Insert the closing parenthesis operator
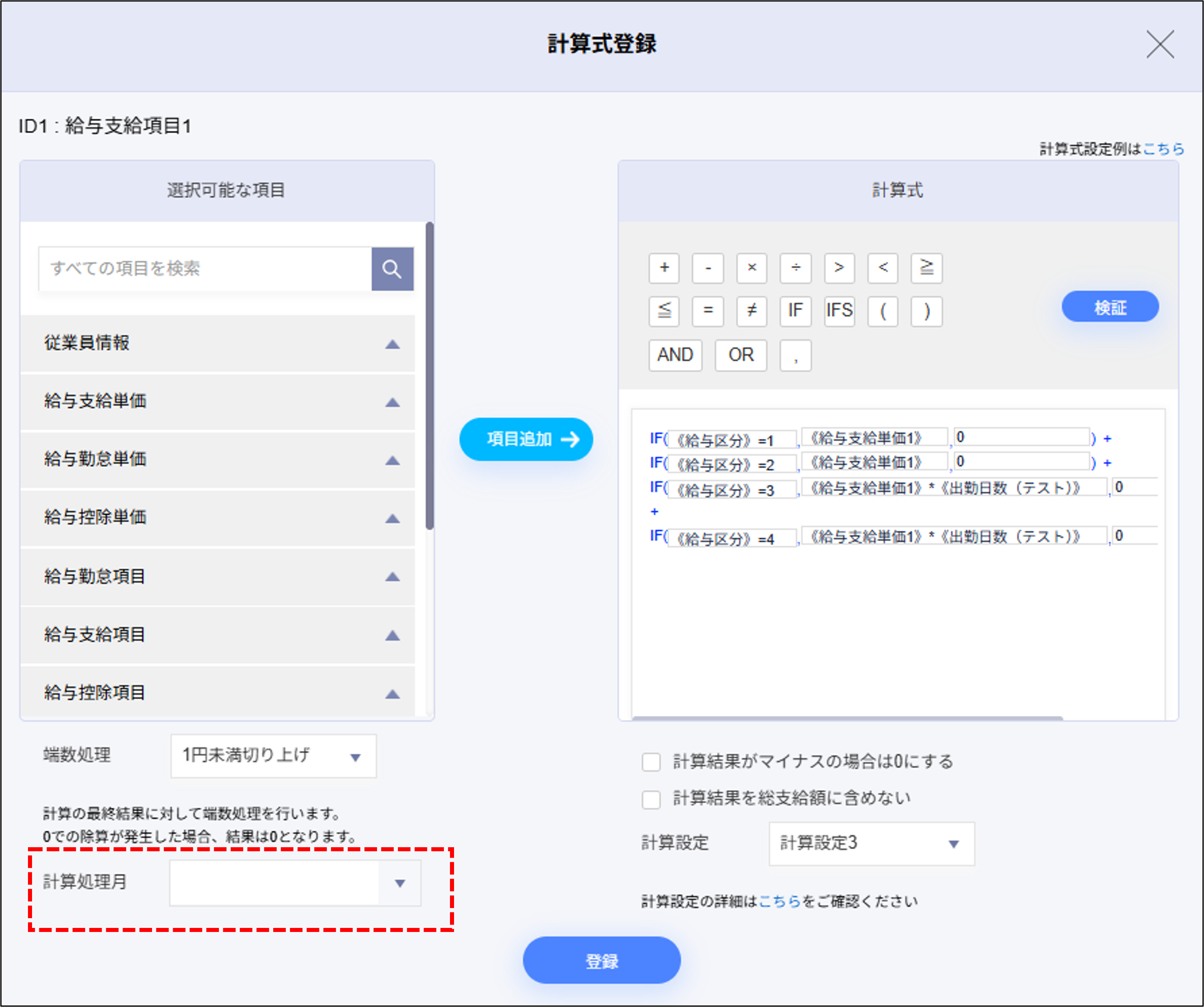Image resolution: width=1204 pixels, height=1007 pixels. click(x=926, y=311)
